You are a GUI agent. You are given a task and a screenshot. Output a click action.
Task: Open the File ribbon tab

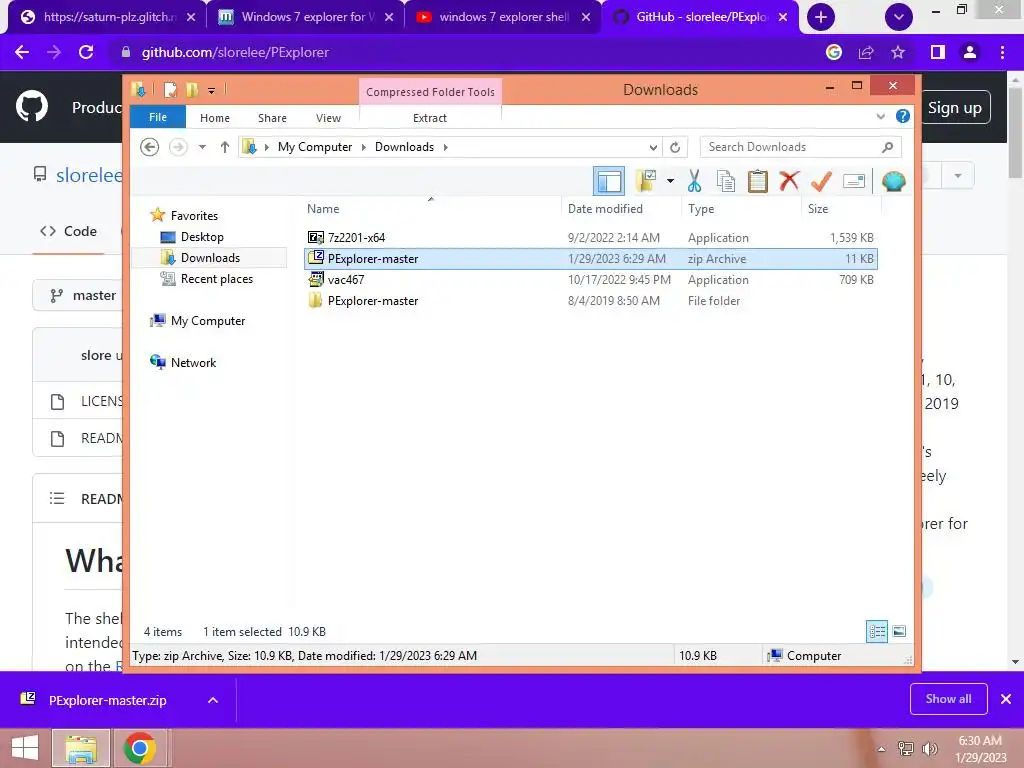(158, 118)
